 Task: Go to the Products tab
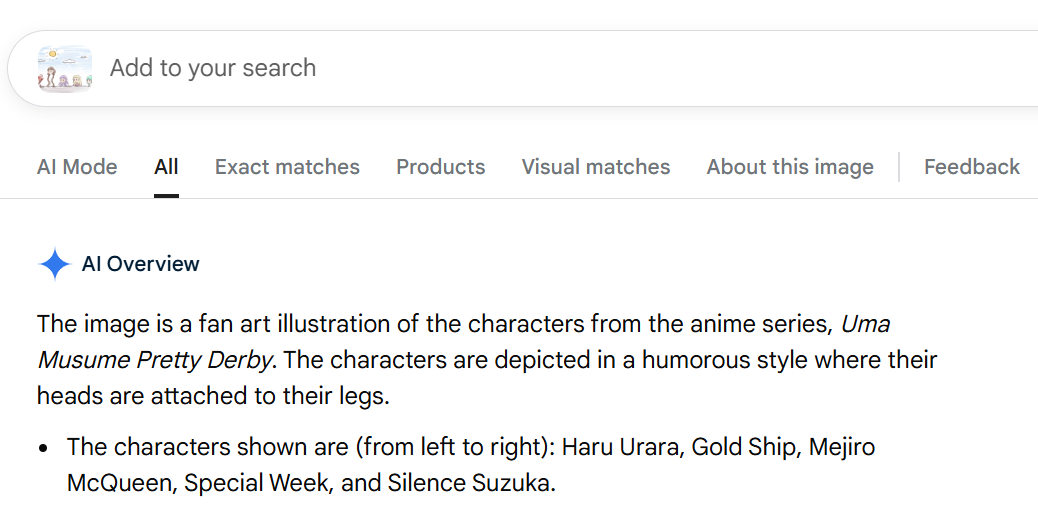click(x=440, y=167)
